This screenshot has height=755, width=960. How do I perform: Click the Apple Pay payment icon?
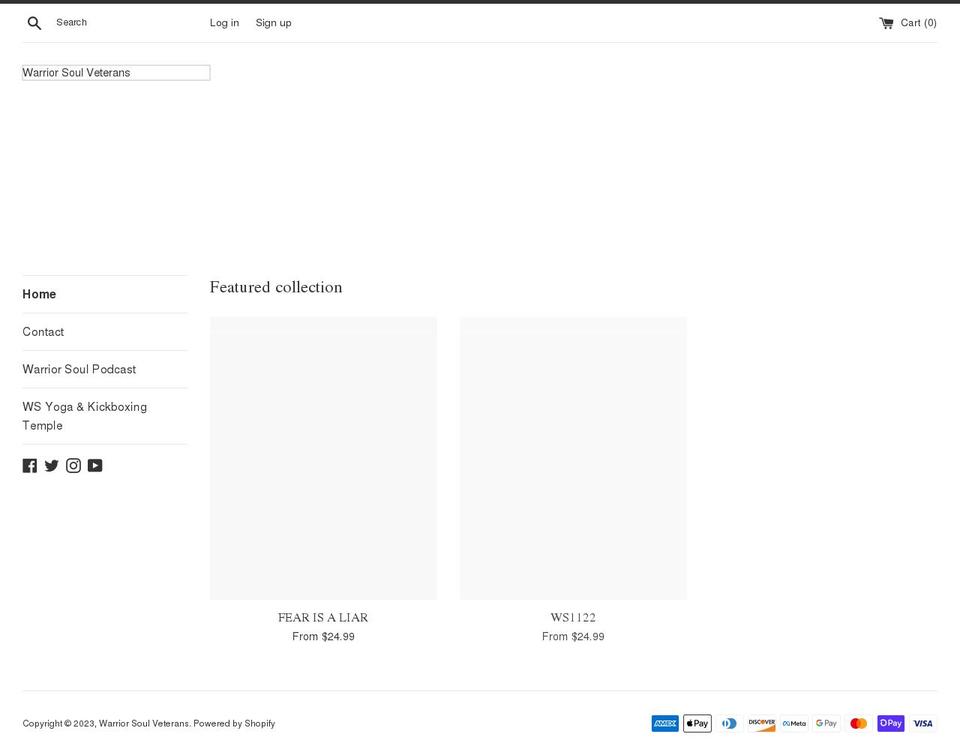(x=697, y=723)
